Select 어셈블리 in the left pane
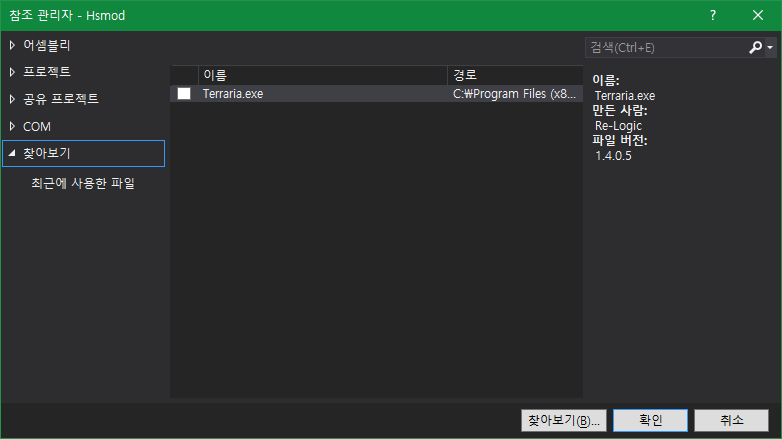This screenshot has width=782, height=439. click(47, 45)
